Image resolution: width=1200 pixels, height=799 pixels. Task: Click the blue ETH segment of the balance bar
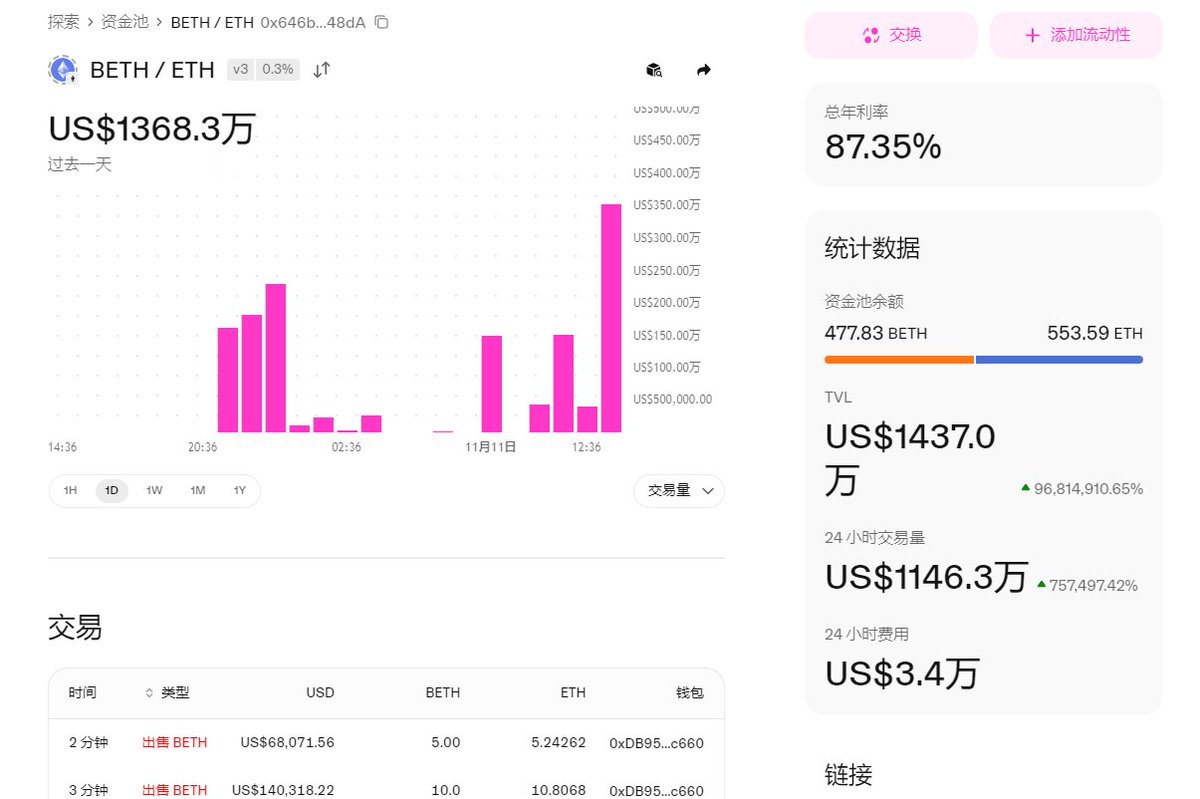[1059, 359]
